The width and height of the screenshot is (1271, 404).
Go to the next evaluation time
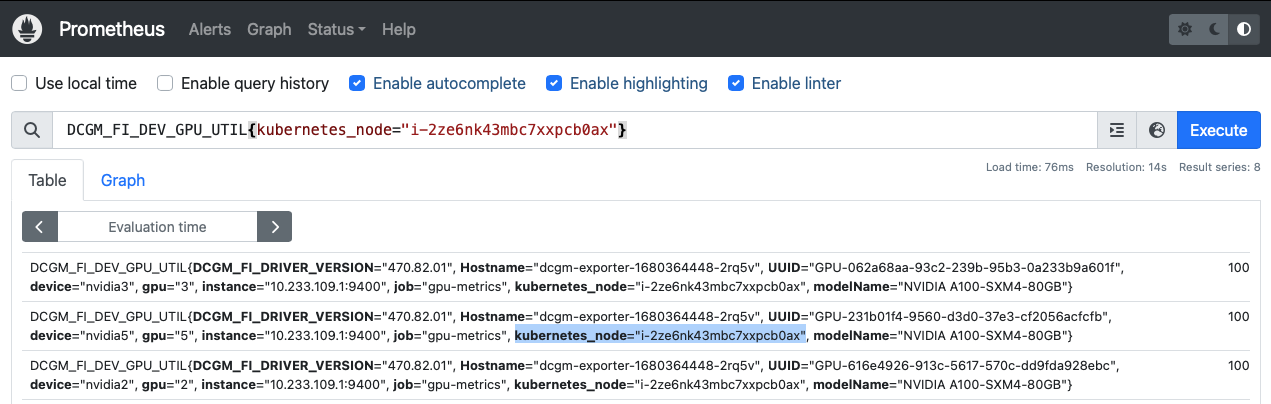click(274, 227)
